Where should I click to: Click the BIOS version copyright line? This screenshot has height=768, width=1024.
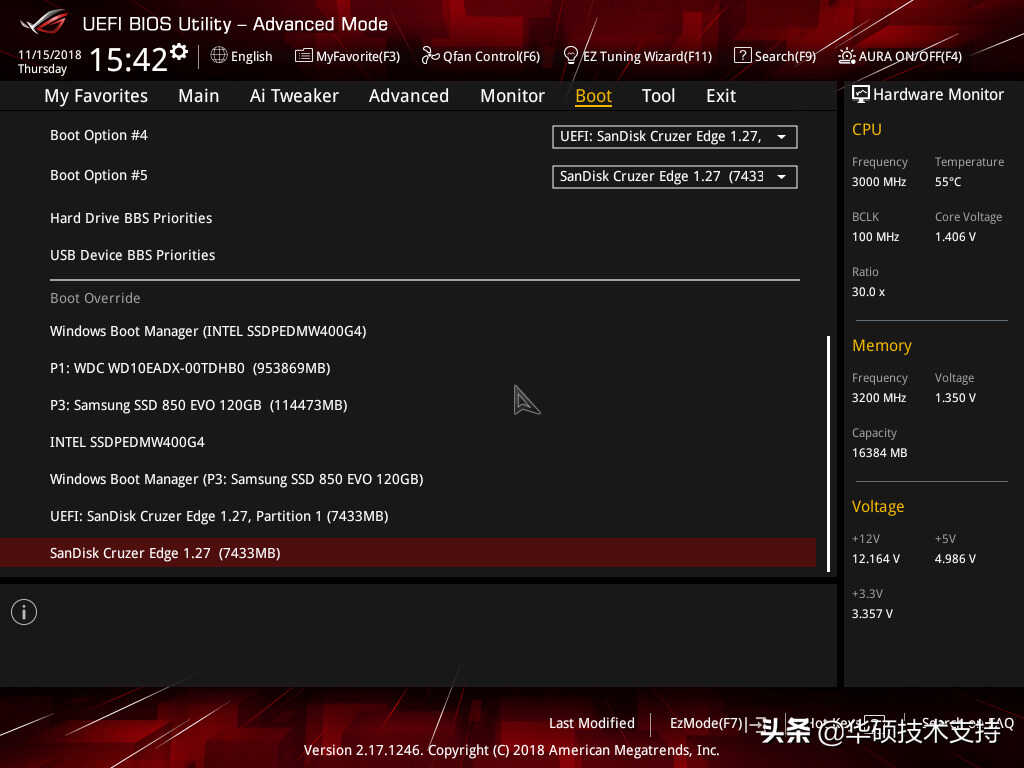point(511,750)
